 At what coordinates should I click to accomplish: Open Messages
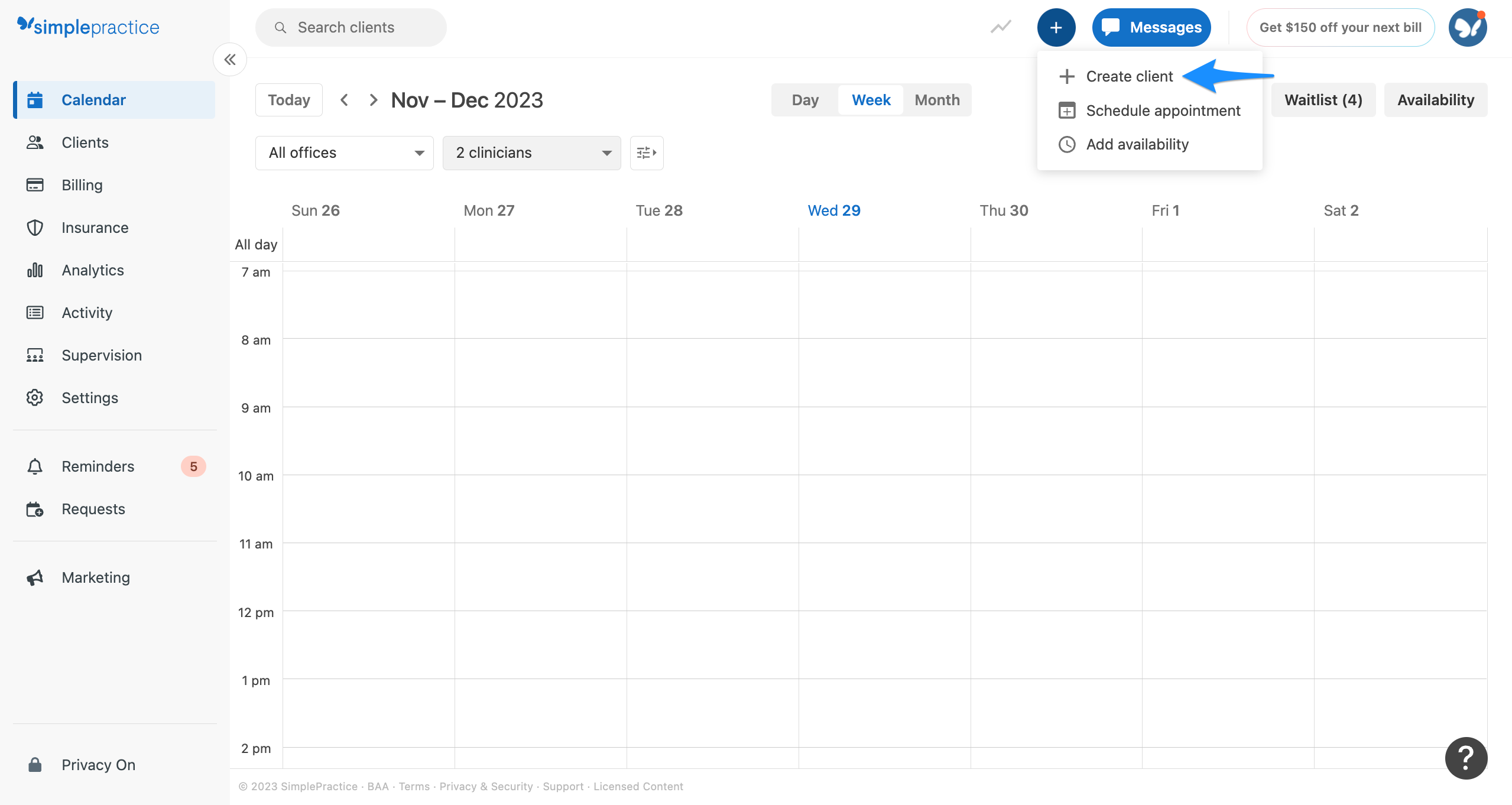(x=1151, y=27)
